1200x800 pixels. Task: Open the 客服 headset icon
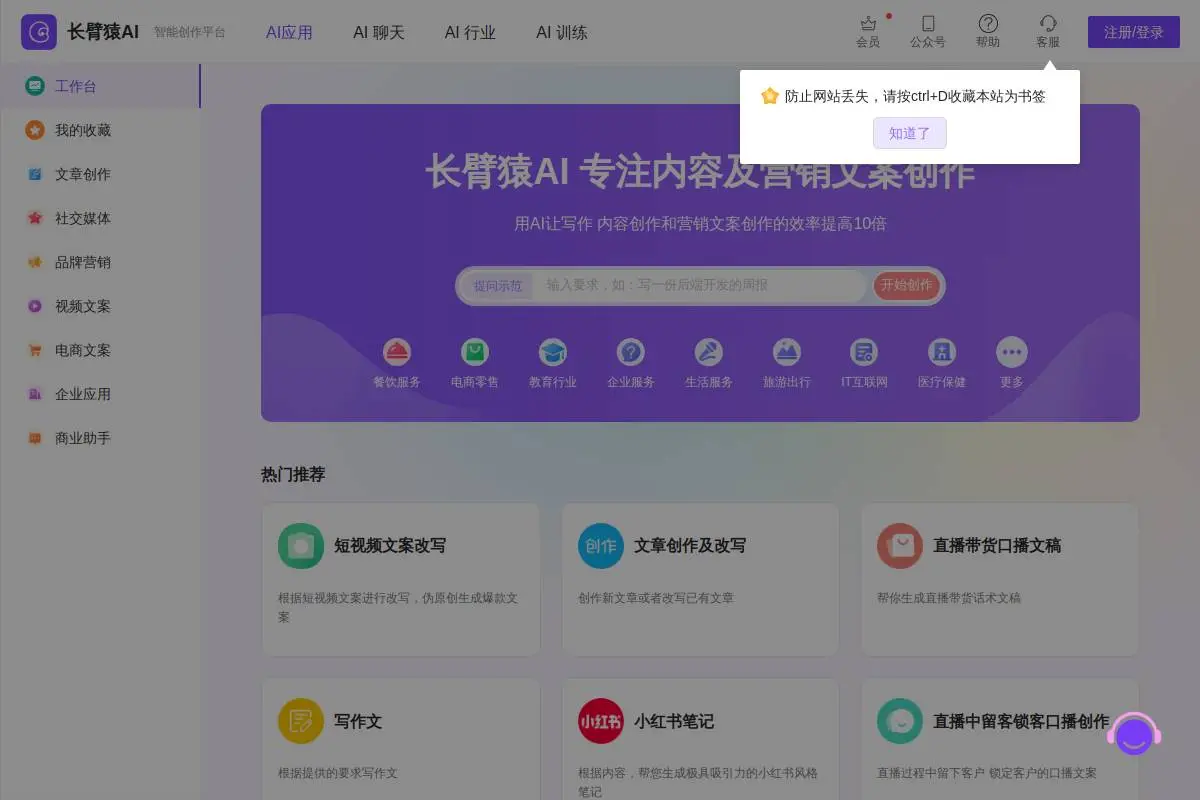click(x=1048, y=23)
